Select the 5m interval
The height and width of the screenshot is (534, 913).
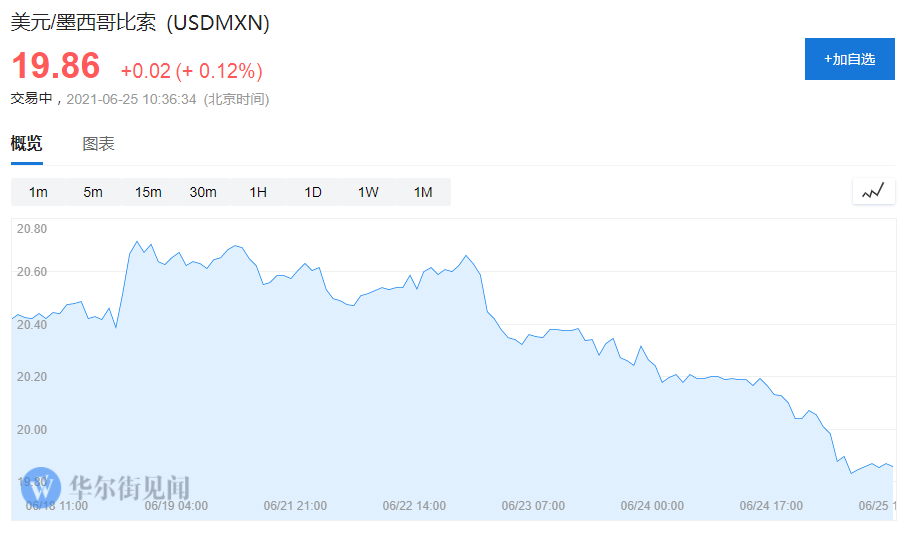(93, 192)
